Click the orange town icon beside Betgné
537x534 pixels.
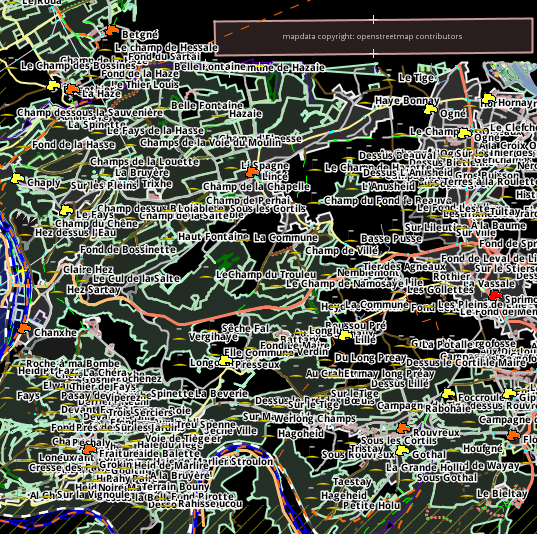(112, 30)
